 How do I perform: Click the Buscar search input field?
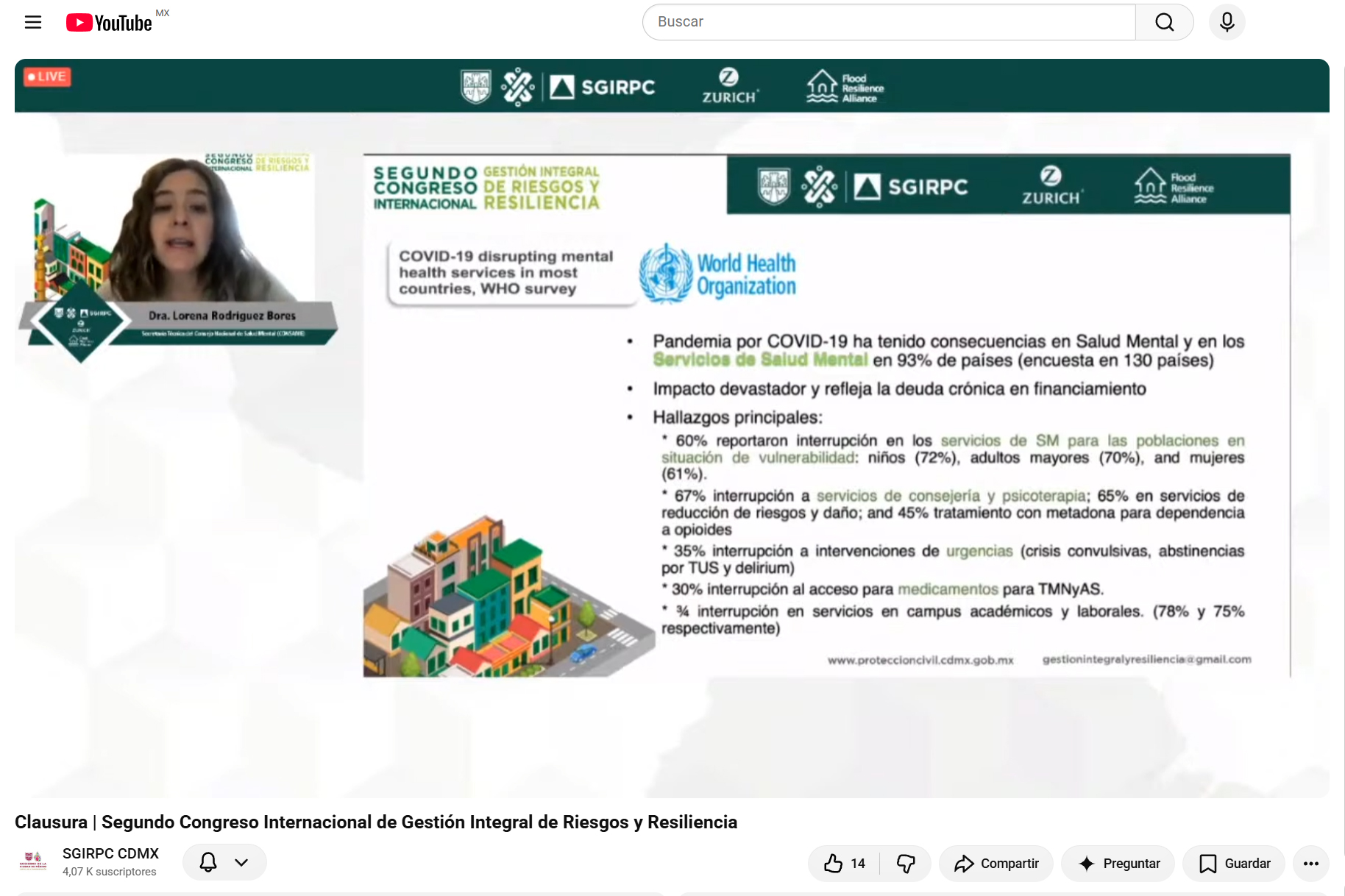889,22
